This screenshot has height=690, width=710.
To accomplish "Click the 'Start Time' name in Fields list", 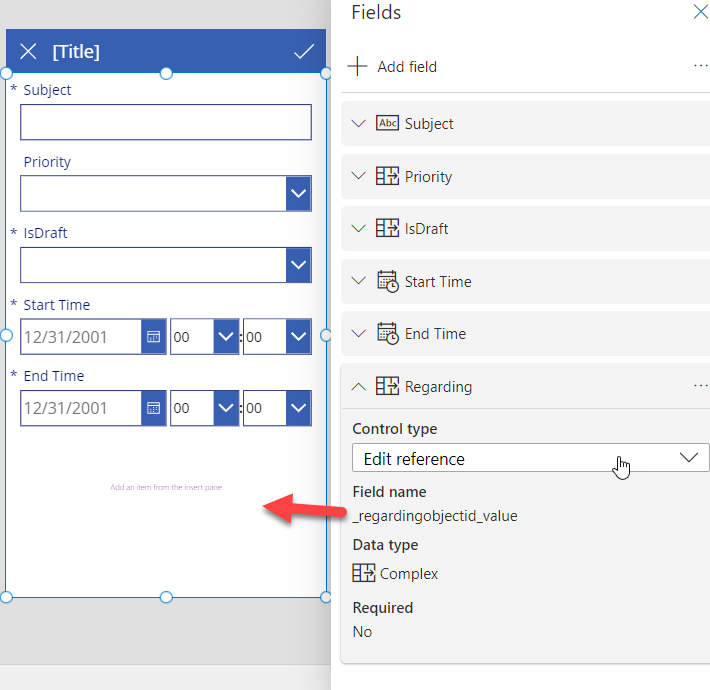I will click(x=438, y=282).
